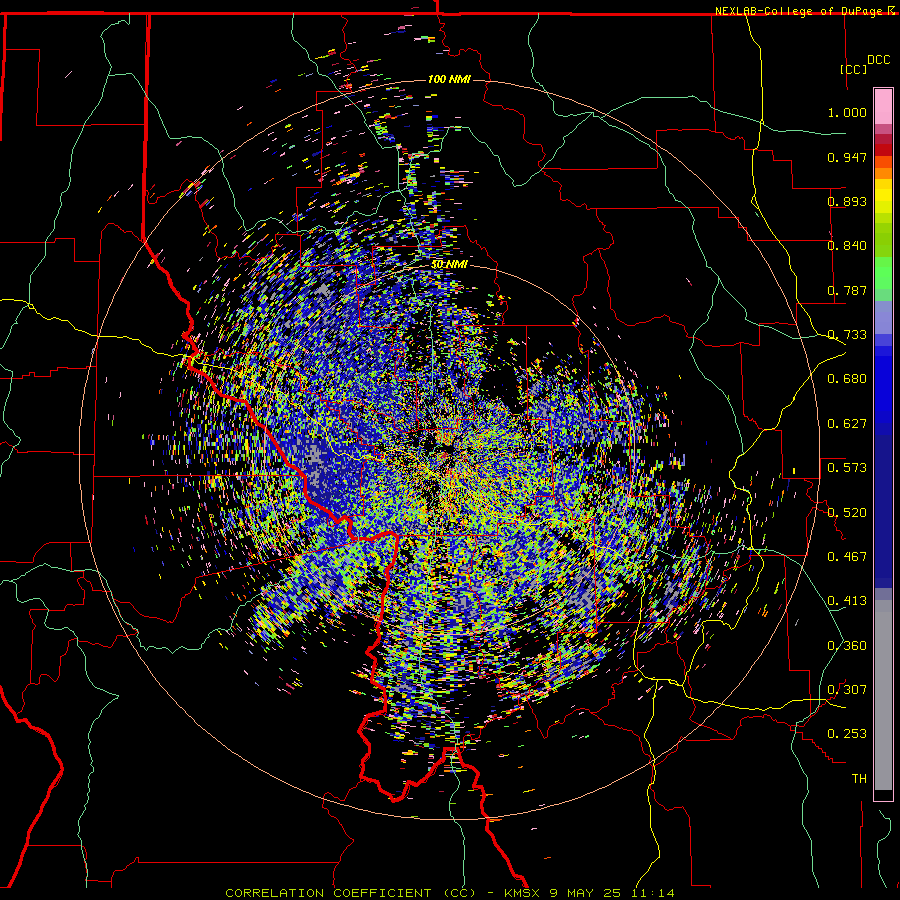
Task: Pick the gray color band in legend
Action: [883, 695]
